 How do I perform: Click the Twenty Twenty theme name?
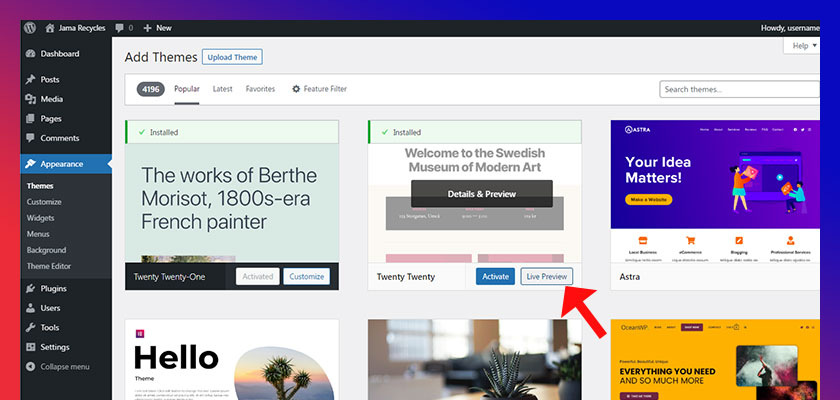coord(406,277)
